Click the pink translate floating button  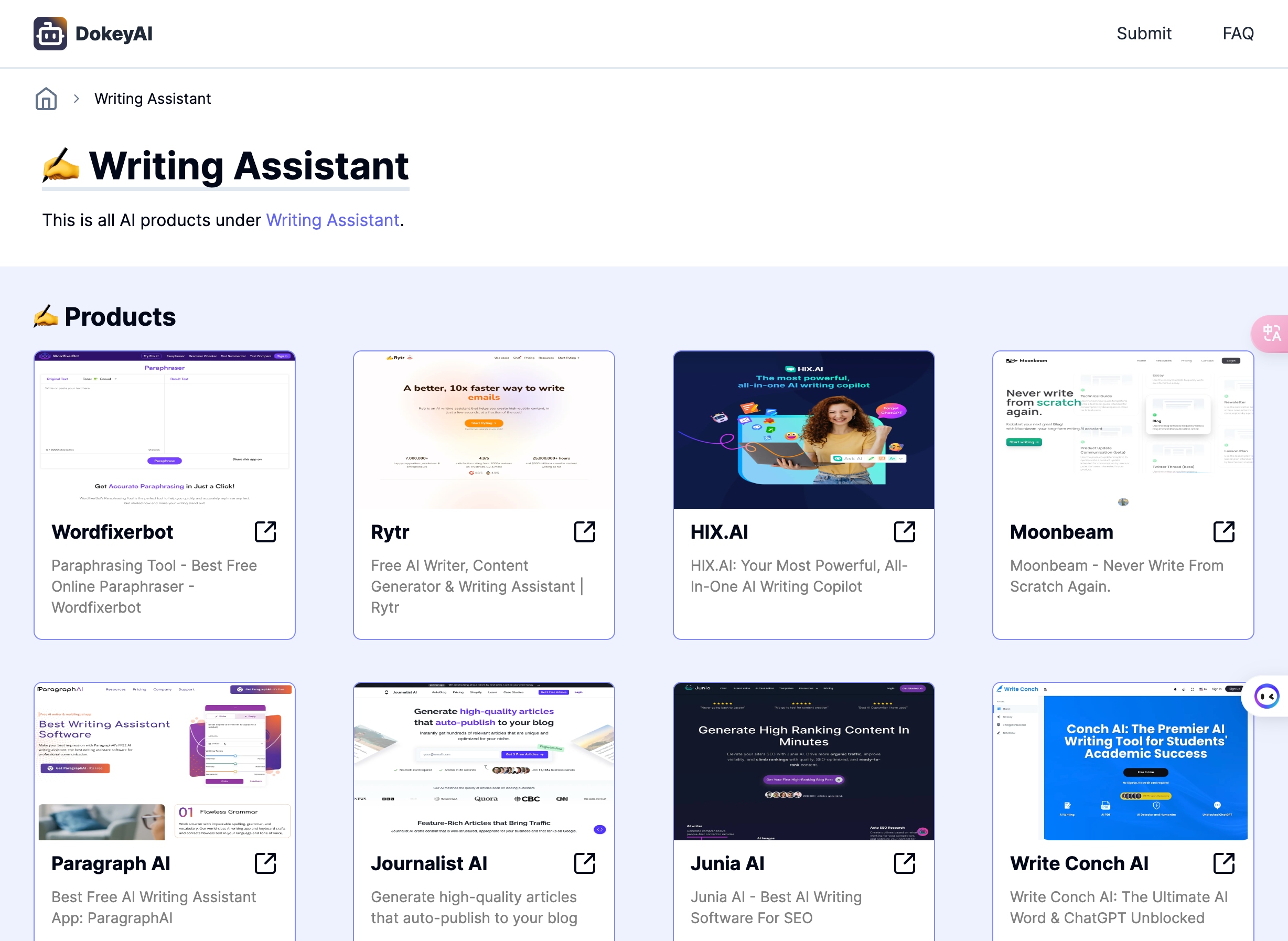tap(1272, 333)
